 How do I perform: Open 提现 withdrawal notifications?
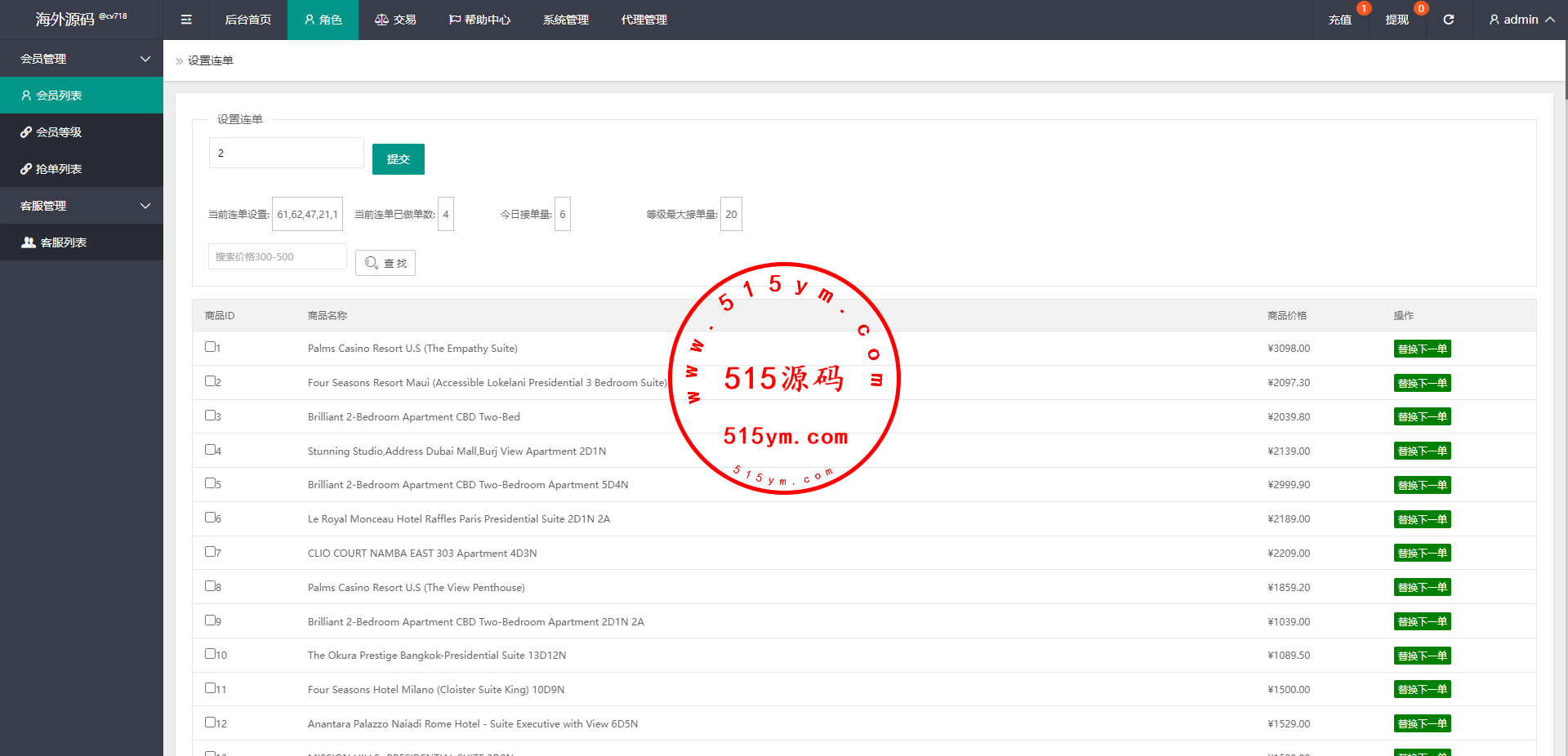click(1396, 20)
